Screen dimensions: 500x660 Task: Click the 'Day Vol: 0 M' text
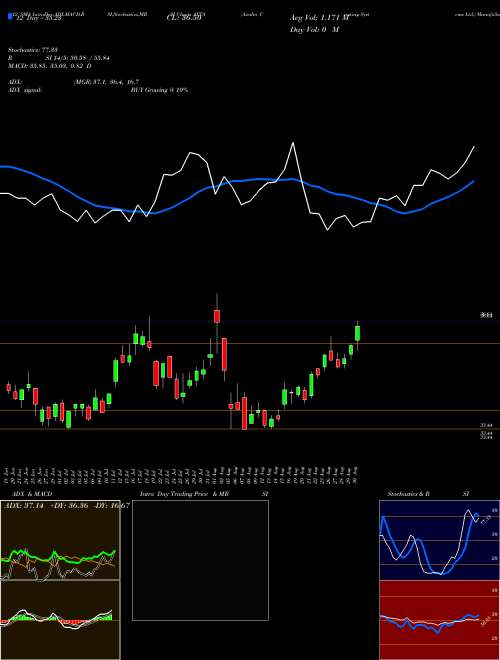[314, 29]
